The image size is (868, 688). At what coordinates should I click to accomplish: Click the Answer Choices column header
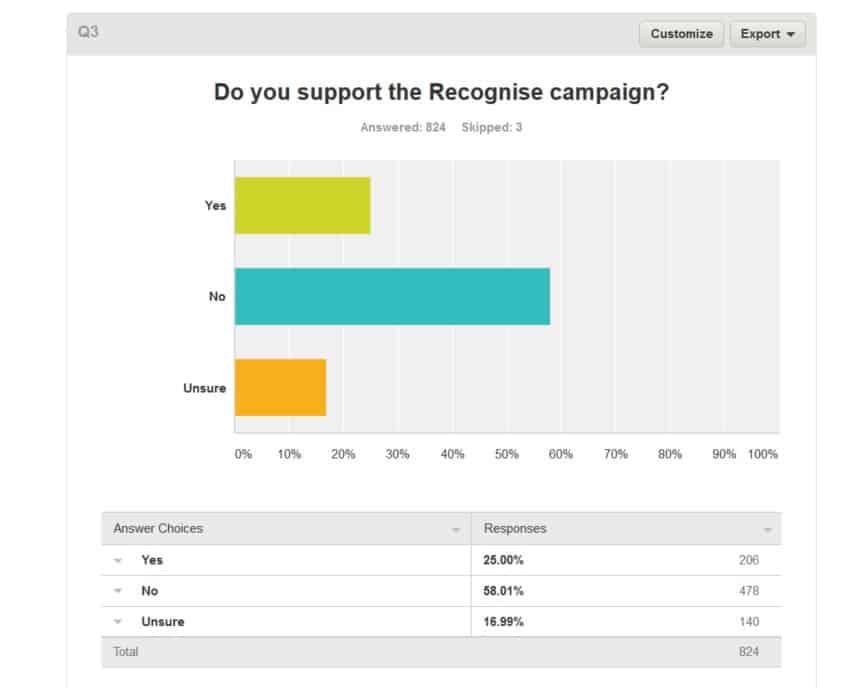(158, 528)
